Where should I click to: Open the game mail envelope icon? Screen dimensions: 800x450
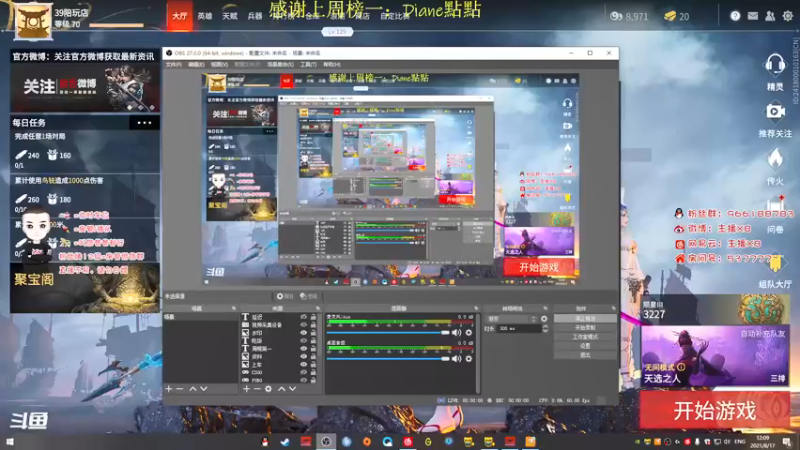click(x=753, y=16)
